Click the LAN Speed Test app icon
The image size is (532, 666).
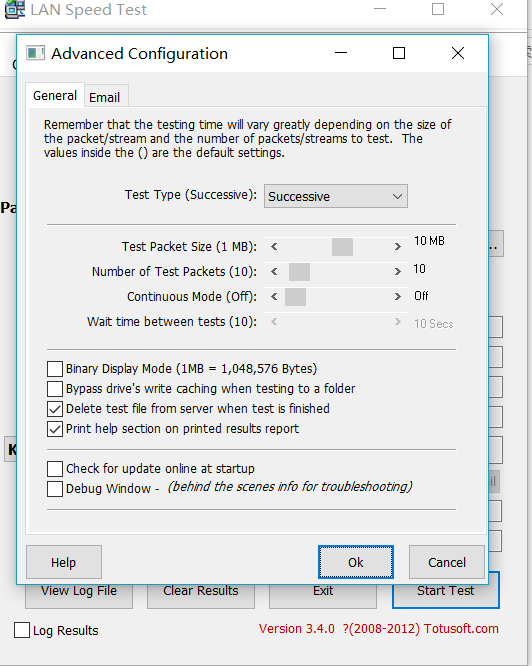14,9
